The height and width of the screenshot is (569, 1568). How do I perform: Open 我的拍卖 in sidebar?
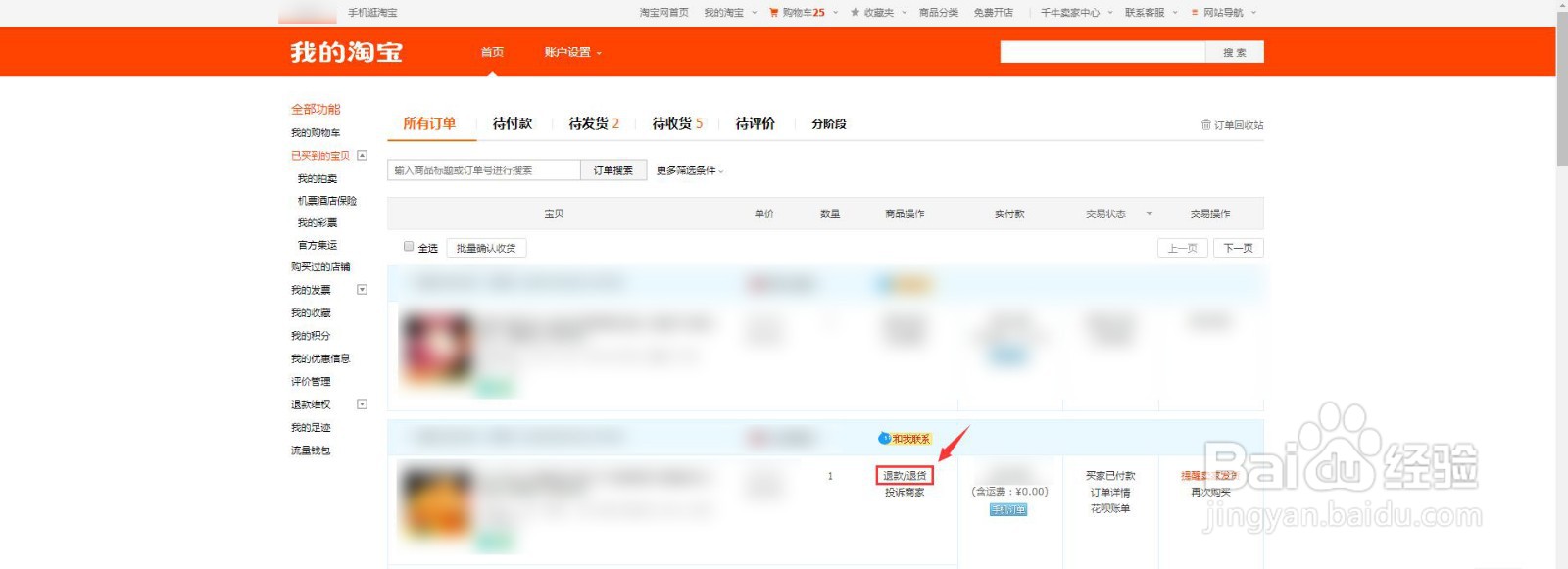(318, 179)
